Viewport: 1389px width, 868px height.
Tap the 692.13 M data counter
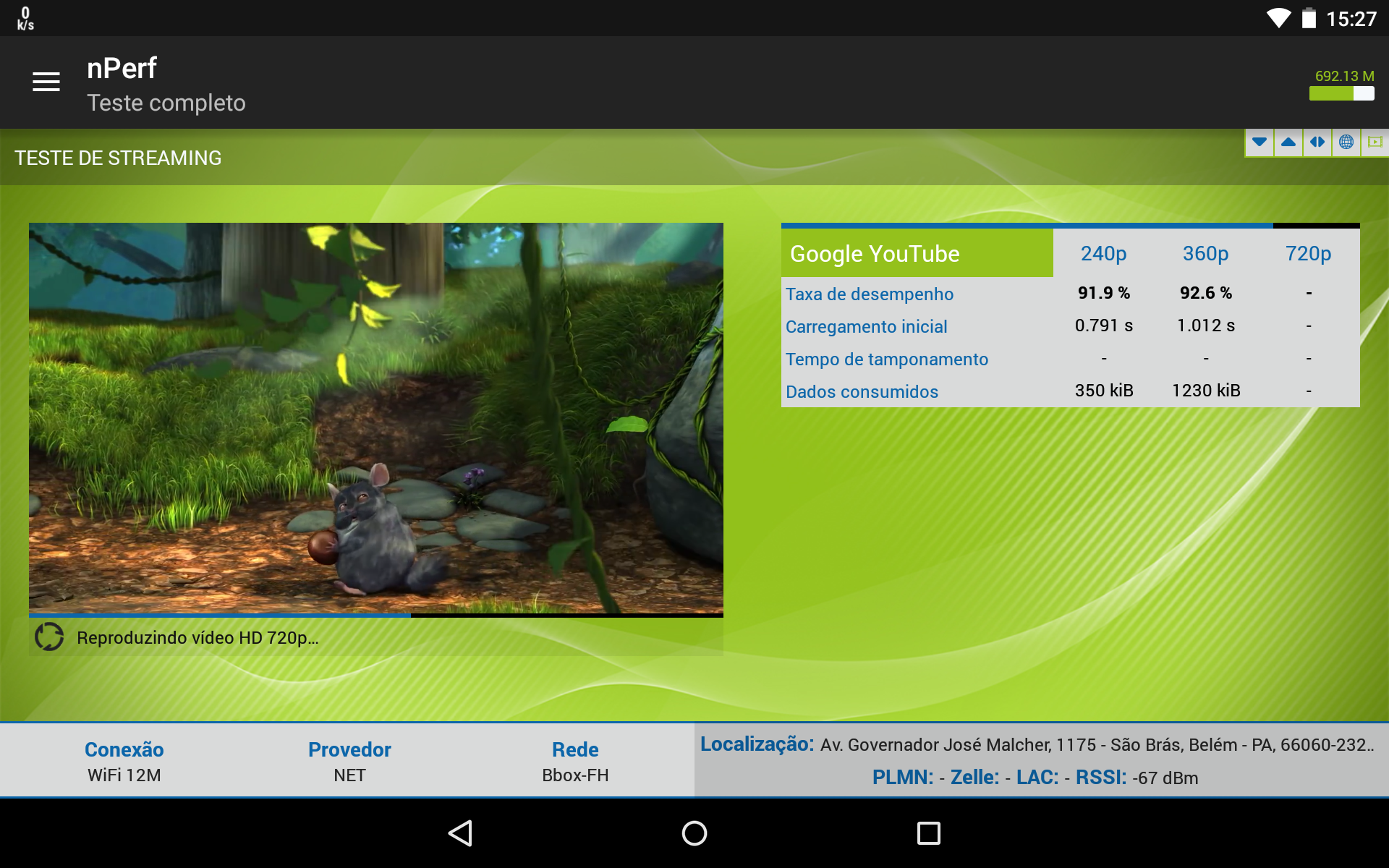[1344, 76]
